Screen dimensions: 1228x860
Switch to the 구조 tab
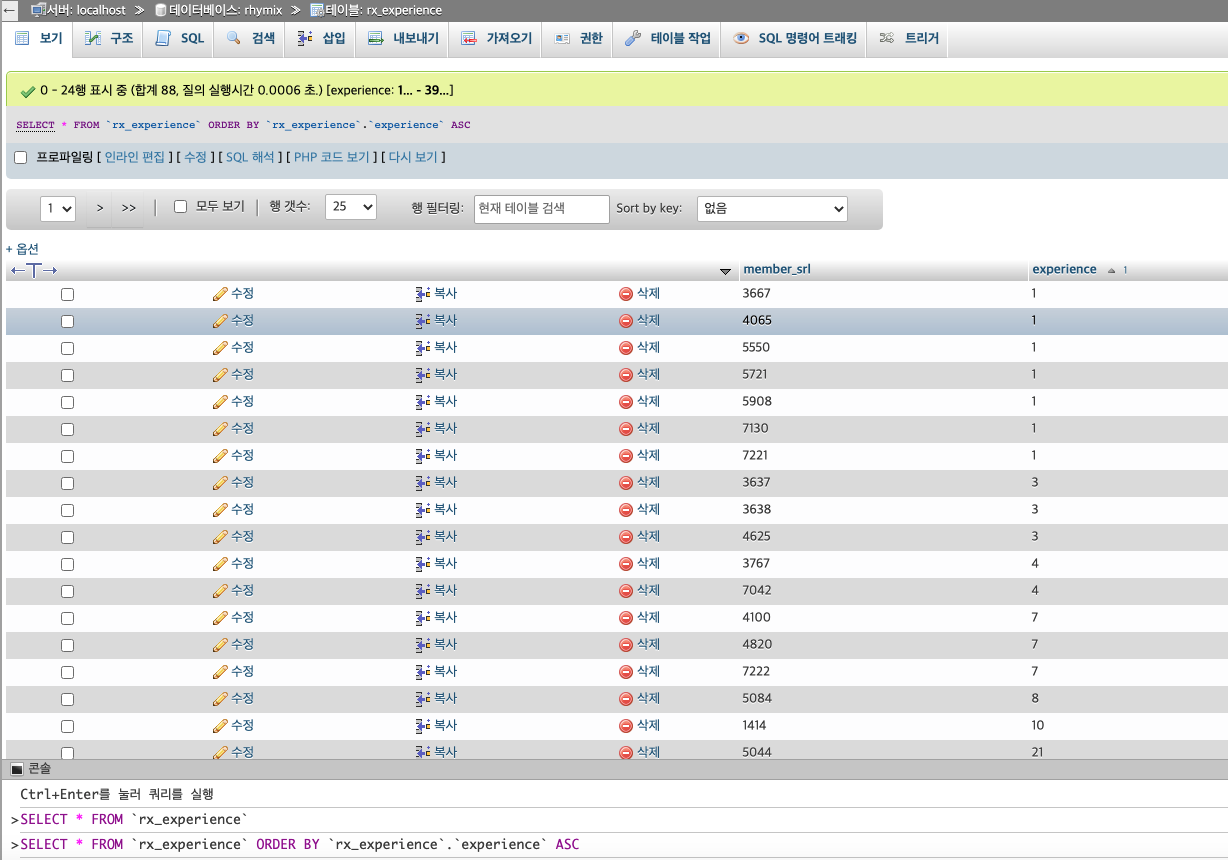click(x=110, y=38)
